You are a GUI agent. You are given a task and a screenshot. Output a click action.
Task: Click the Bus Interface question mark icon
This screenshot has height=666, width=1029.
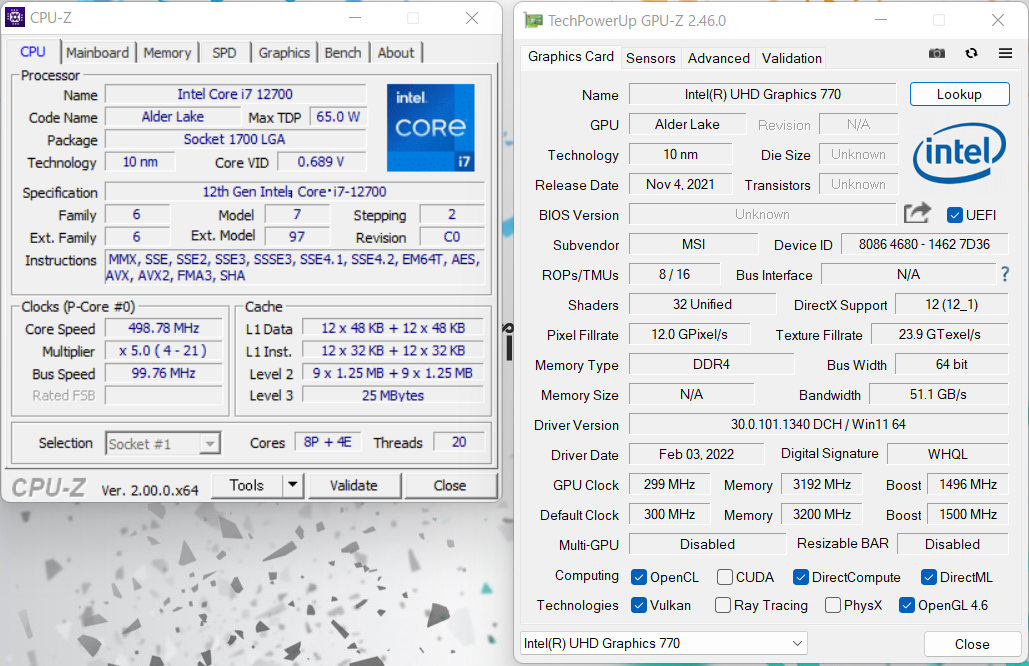click(1004, 274)
